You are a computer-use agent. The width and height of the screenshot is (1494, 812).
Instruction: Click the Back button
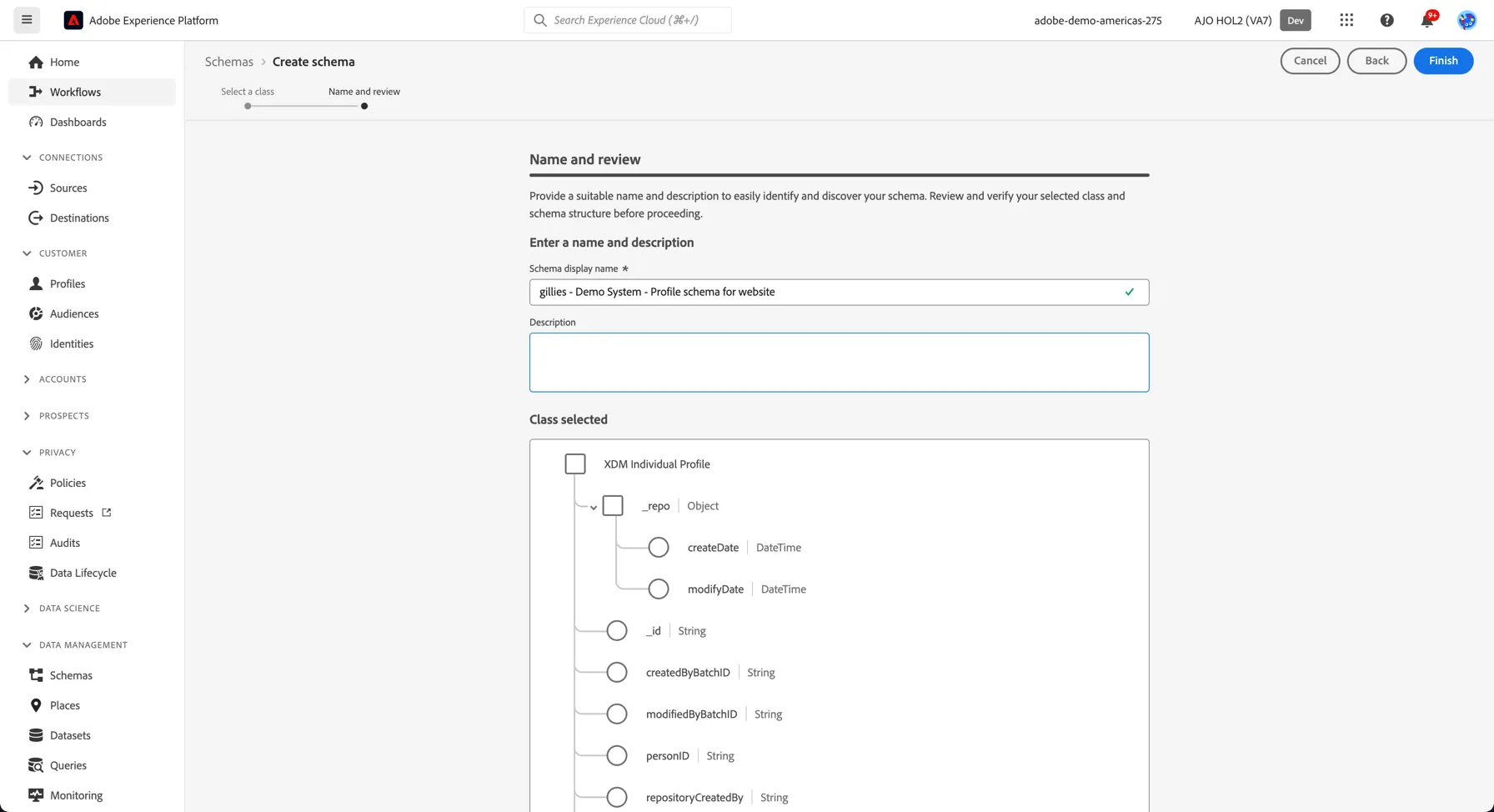(x=1376, y=61)
